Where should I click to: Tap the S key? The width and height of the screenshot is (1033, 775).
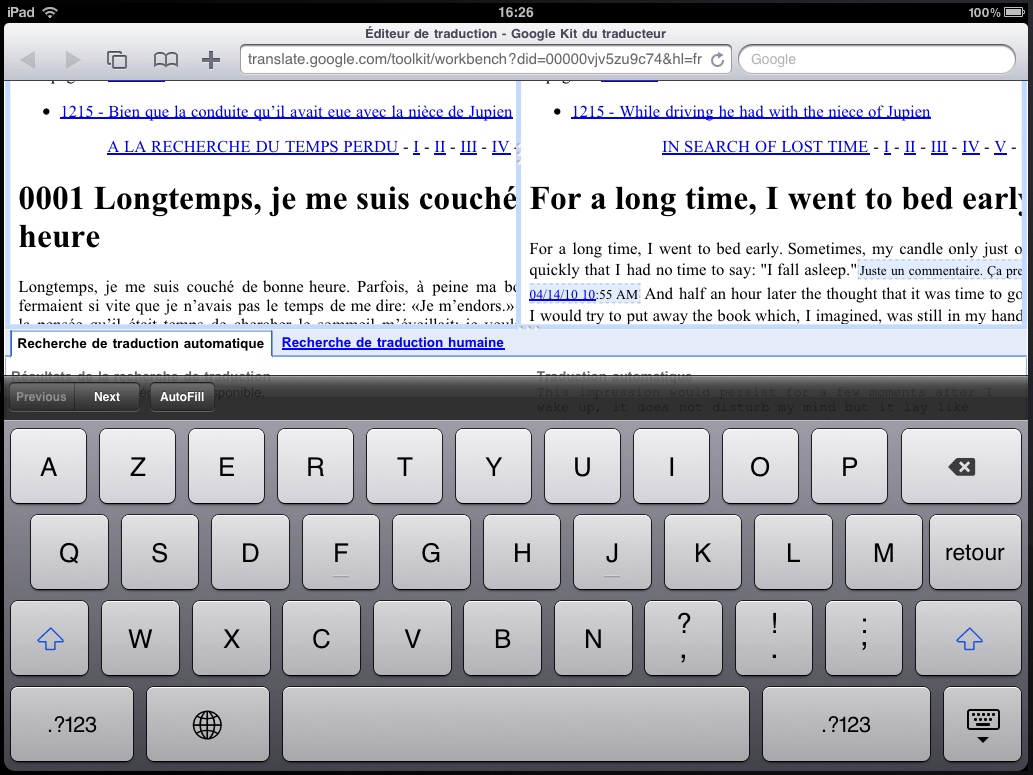click(x=159, y=552)
